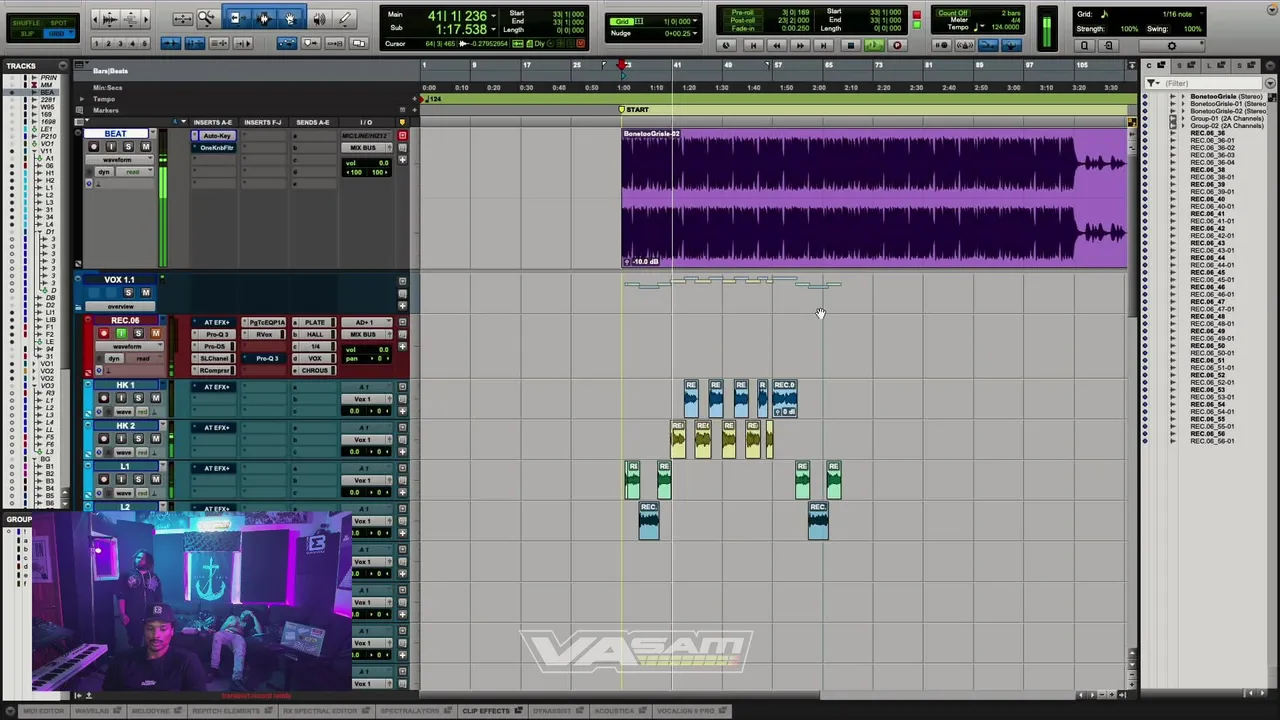This screenshot has height=720, width=1280.
Task: Select the Pencil tool
Action: 345,18
